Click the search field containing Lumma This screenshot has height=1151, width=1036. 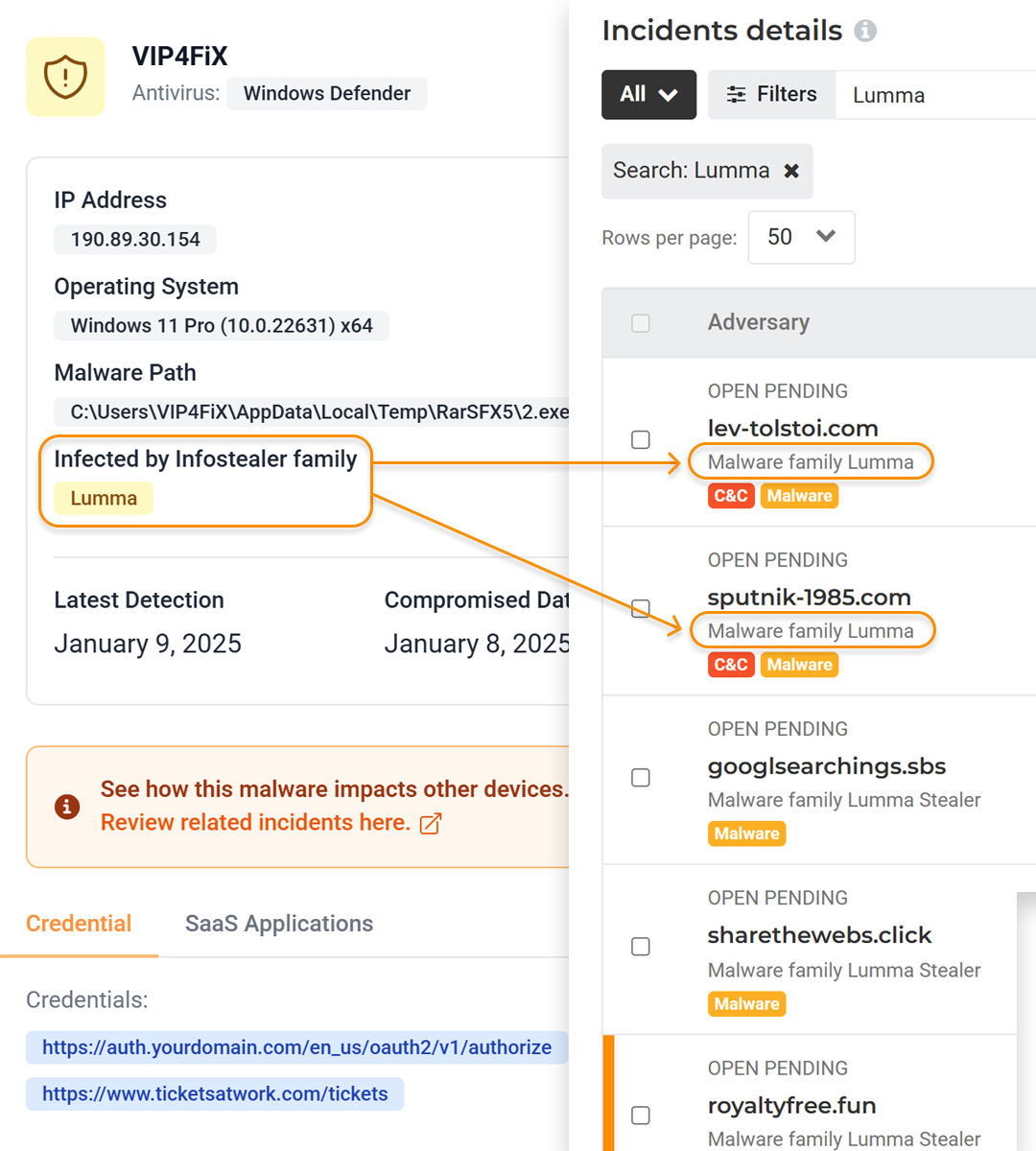coord(930,95)
